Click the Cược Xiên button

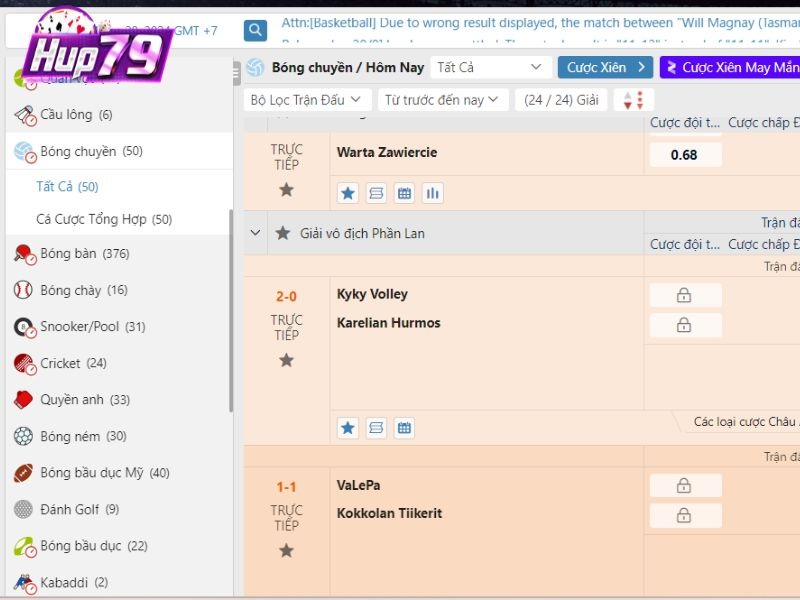pyautogui.click(x=604, y=67)
